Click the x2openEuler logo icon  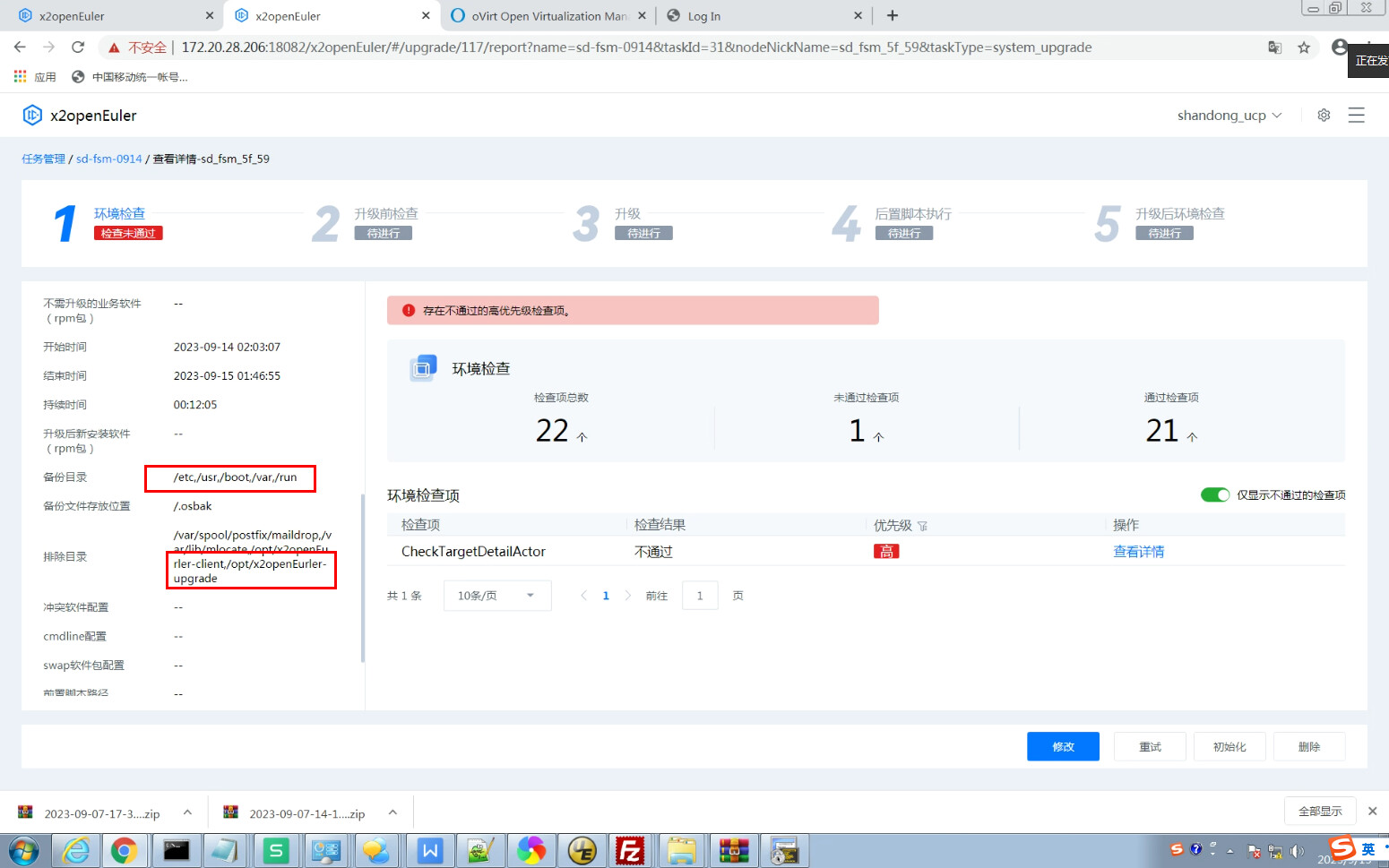32,116
